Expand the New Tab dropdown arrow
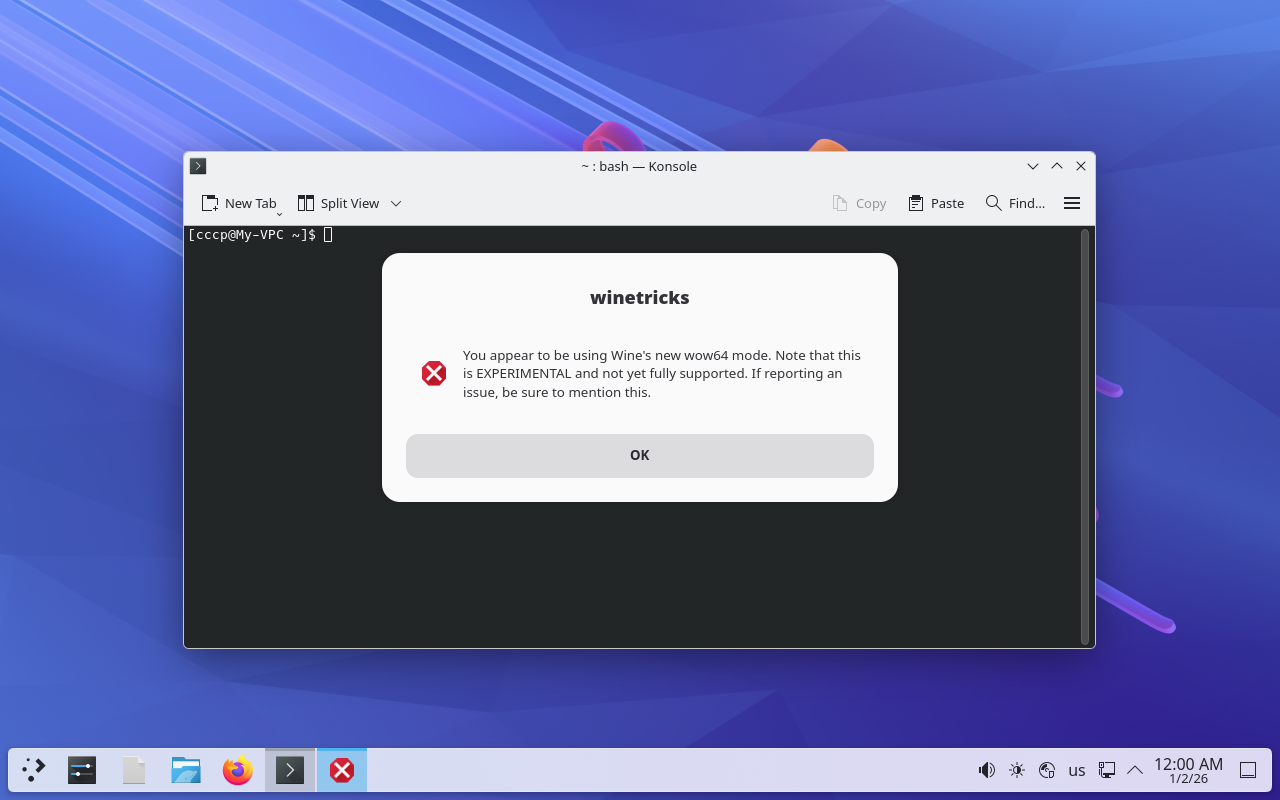Screen dimensions: 1280x800 (280, 212)
